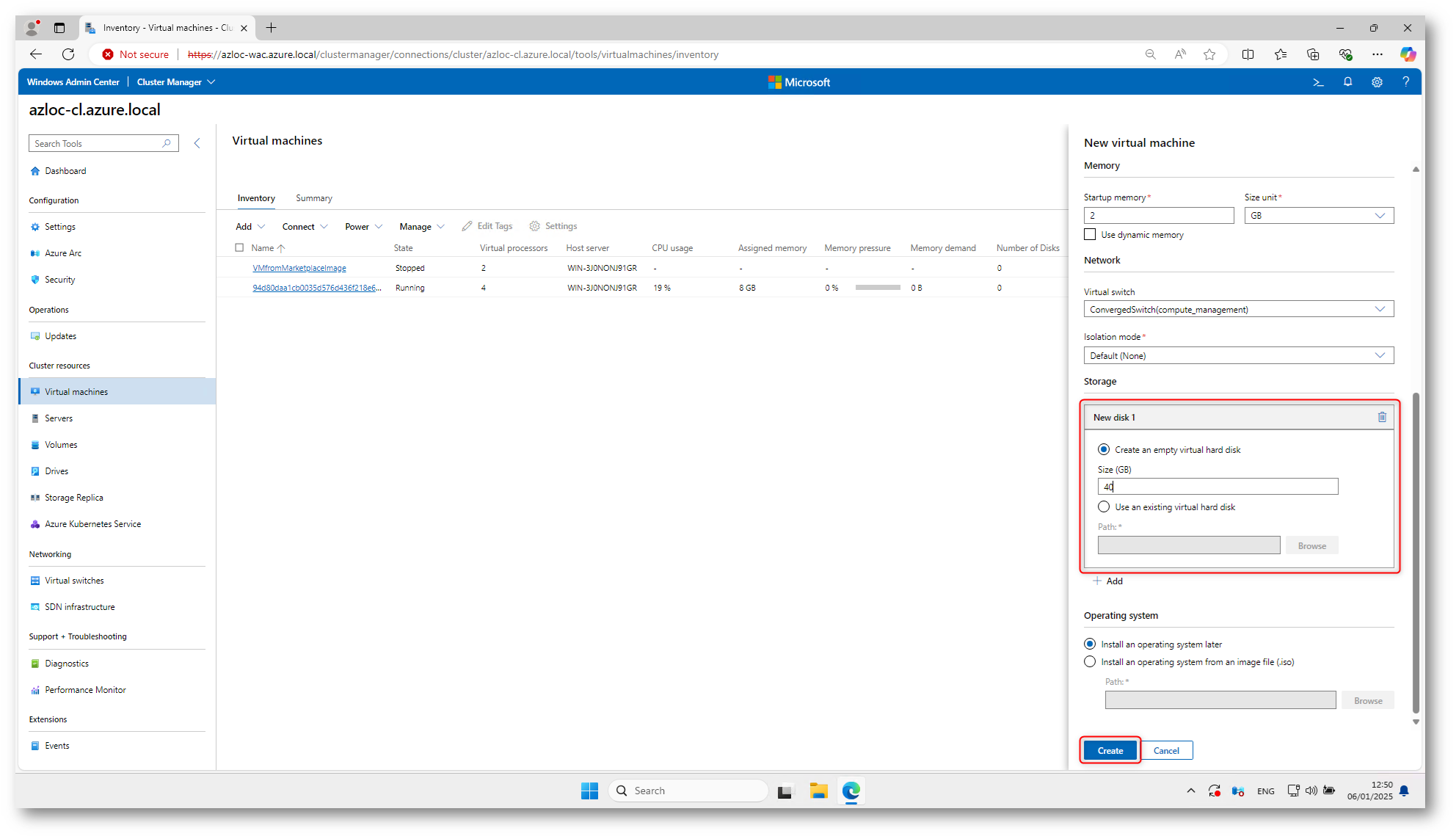Open Windows Start menu
1456x839 pixels.
[x=589, y=791]
